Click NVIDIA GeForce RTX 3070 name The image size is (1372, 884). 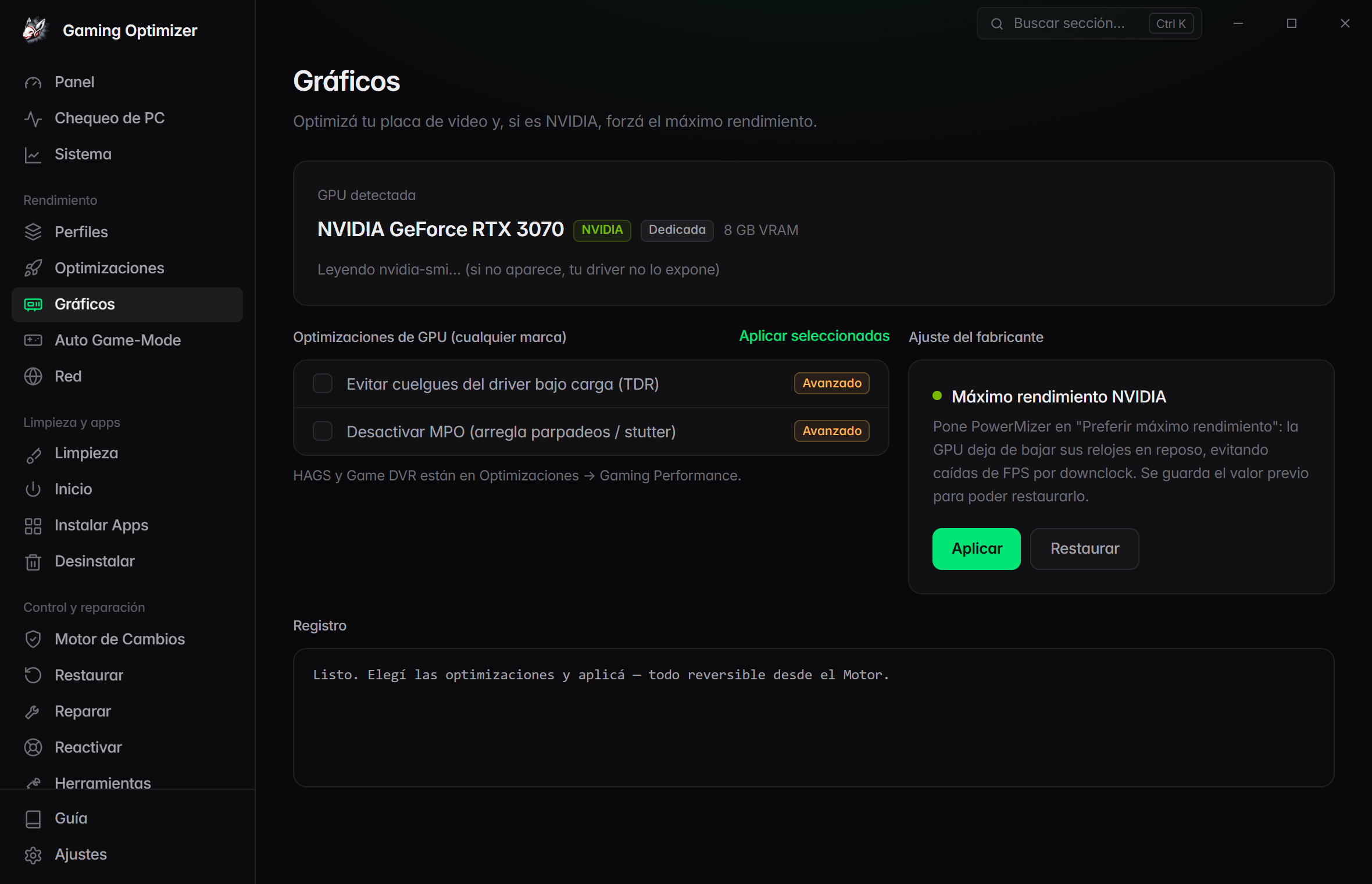441,229
